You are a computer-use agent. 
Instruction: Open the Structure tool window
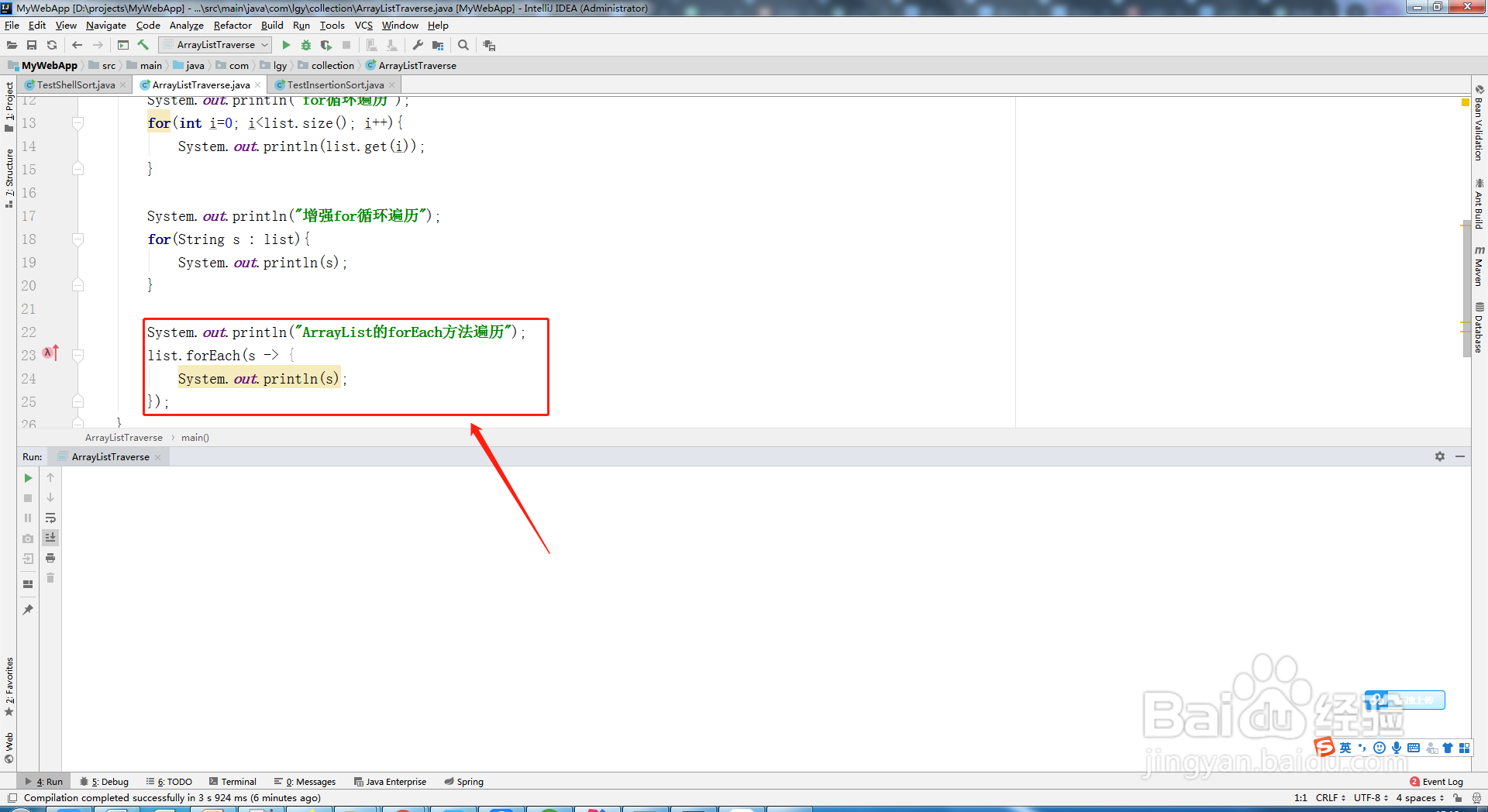(9, 178)
